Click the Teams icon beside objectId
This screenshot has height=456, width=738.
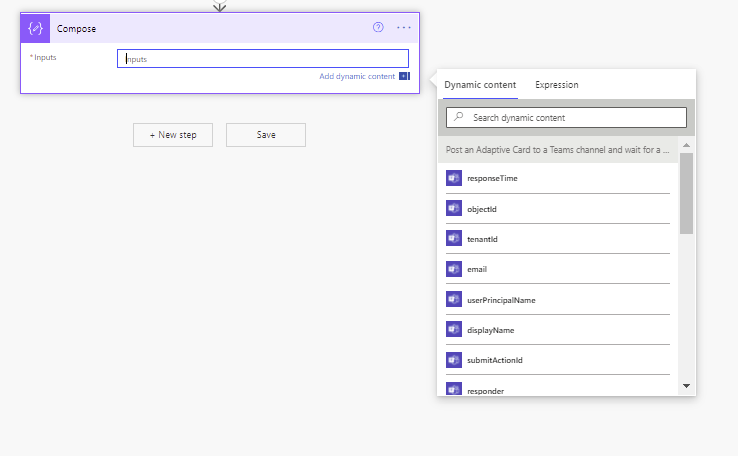454,208
